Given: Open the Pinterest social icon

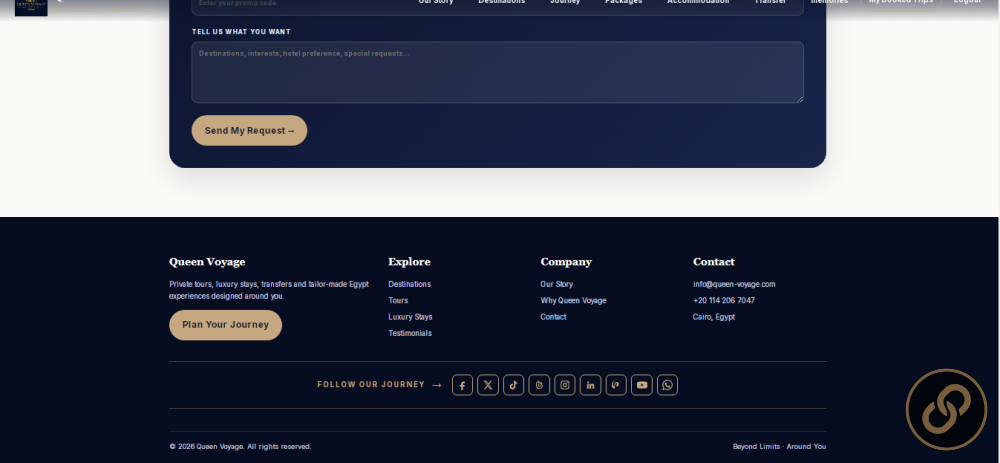Looking at the screenshot, I should 616,385.
